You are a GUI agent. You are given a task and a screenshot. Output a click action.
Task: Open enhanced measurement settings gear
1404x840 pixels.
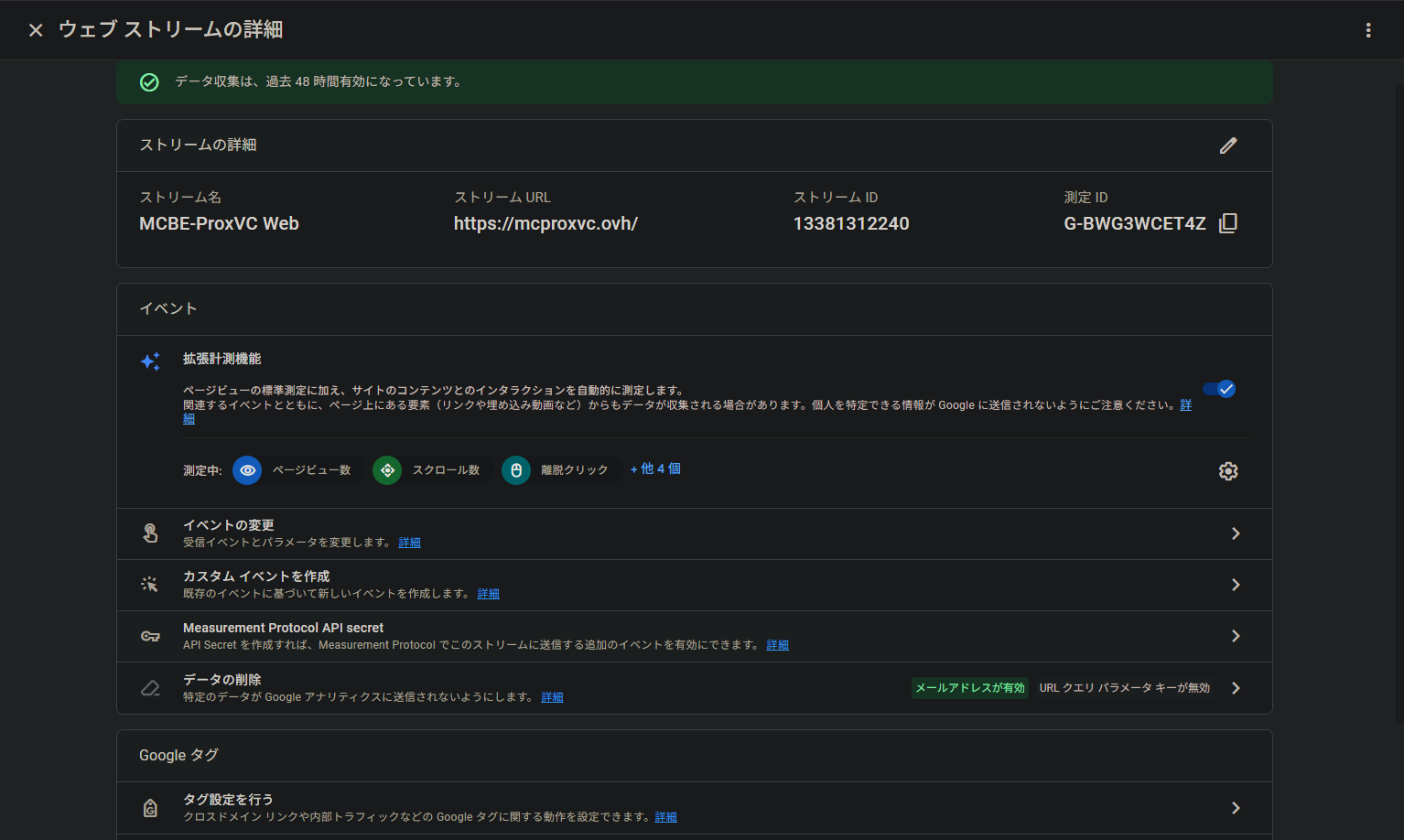pos(1227,471)
